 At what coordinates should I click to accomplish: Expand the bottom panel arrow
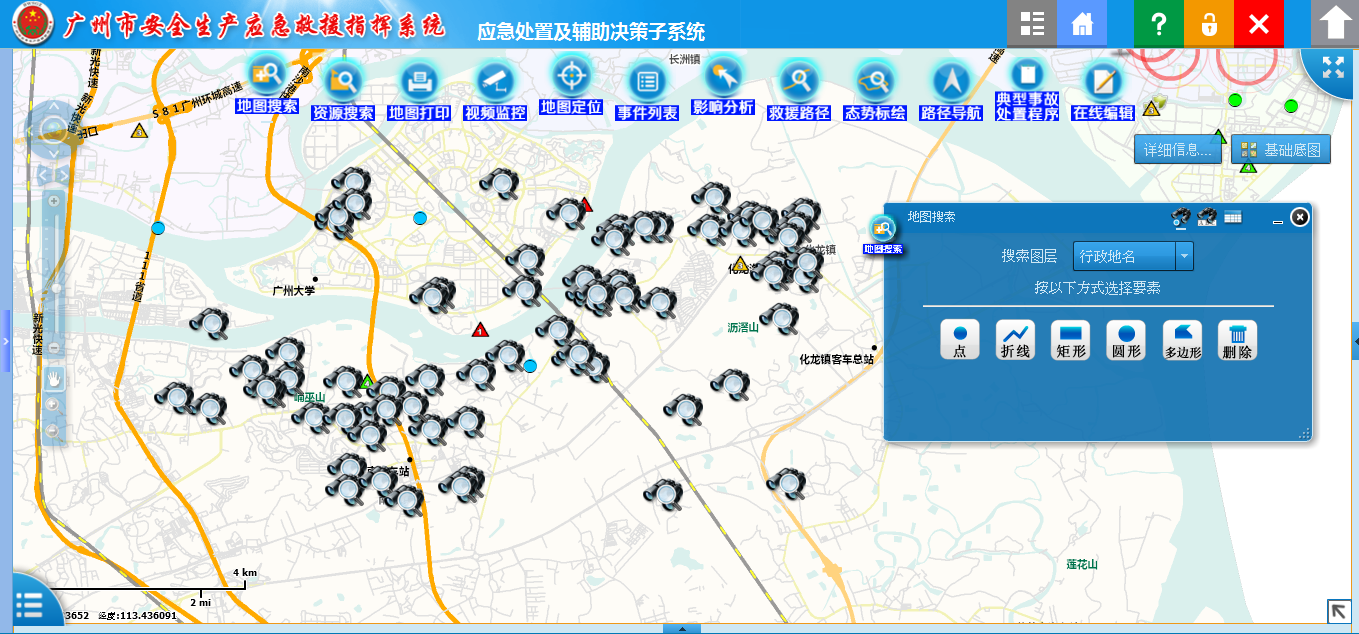tap(681, 629)
